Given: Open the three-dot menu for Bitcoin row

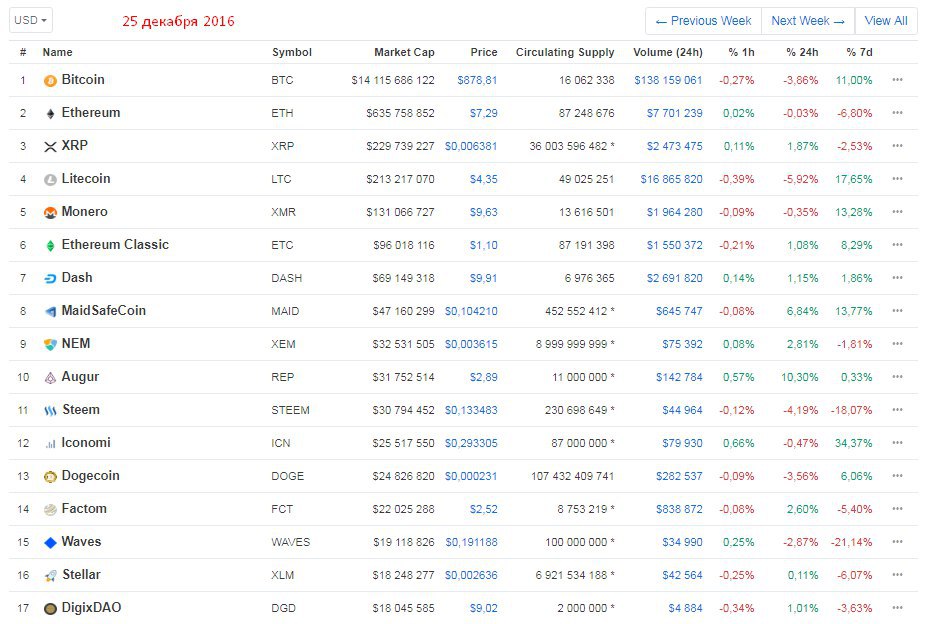Looking at the screenshot, I should point(898,80).
